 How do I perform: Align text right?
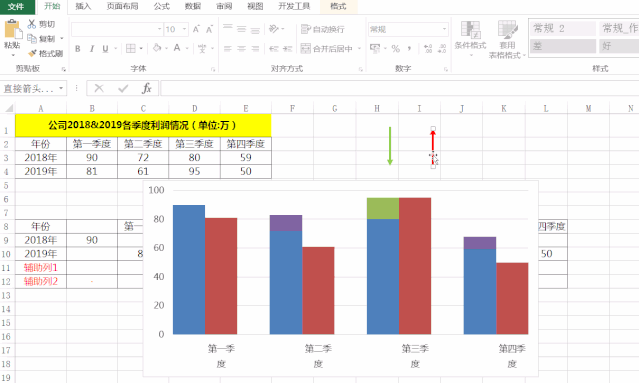coord(255,49)
